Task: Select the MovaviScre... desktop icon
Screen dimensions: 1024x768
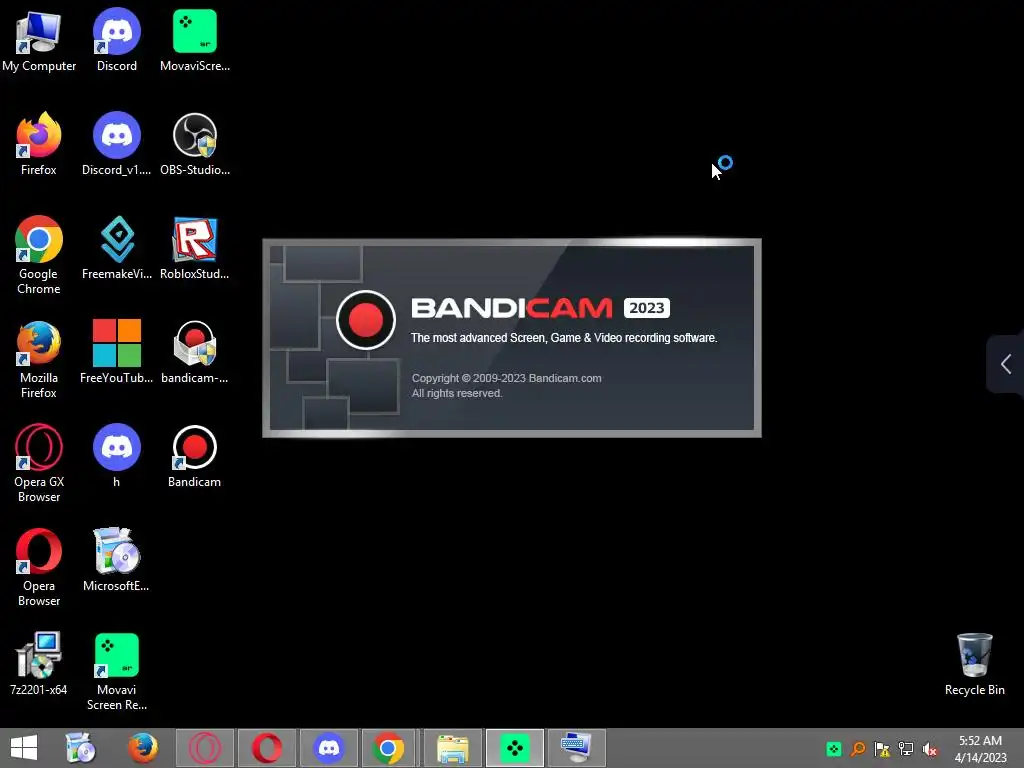Action: [195, 40]
